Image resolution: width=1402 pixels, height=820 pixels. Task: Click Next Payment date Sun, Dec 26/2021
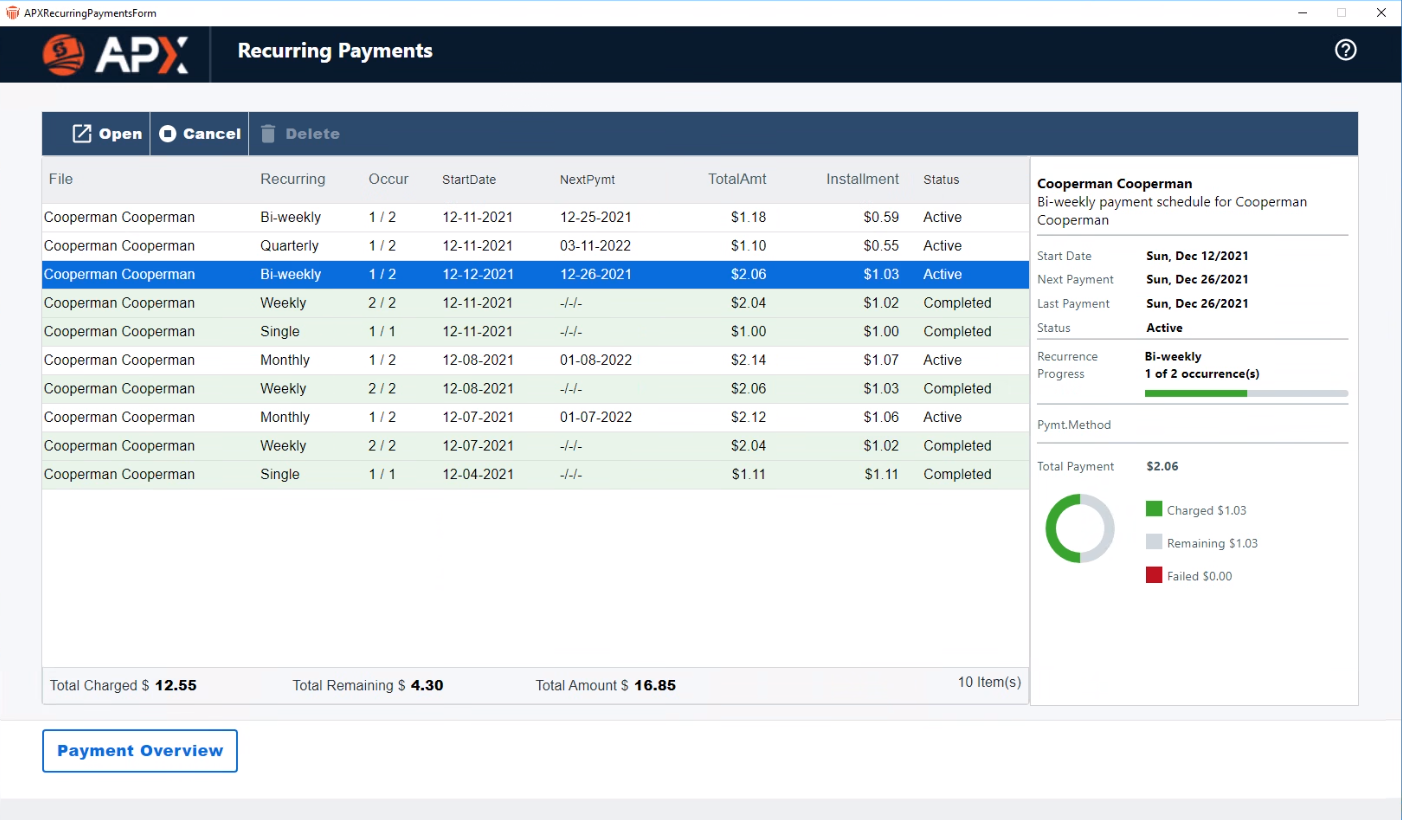[x=1197, y=280]
